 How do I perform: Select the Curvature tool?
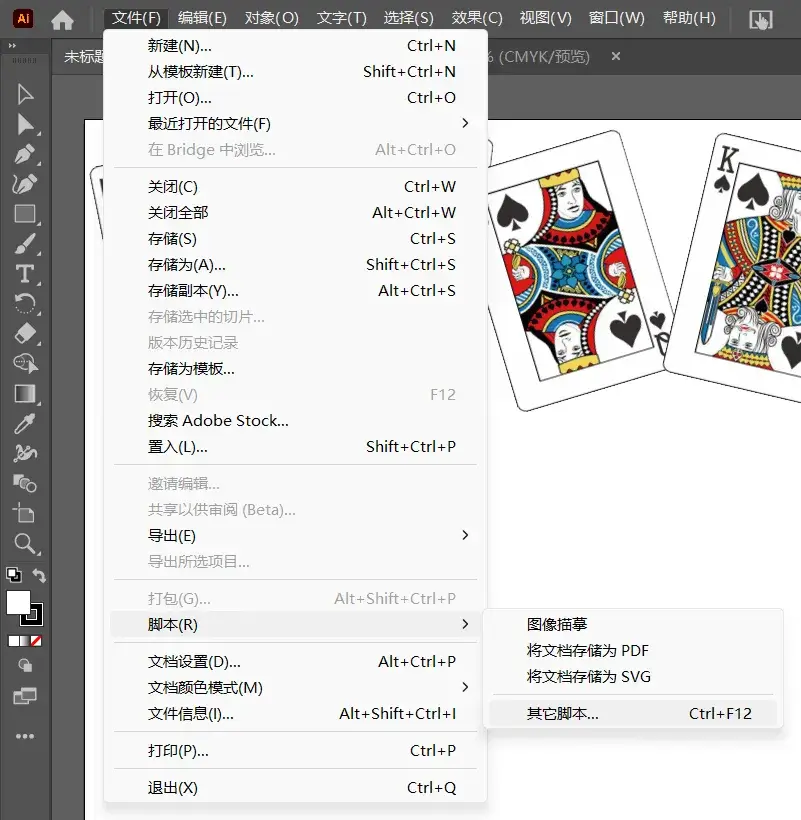pyautogui.click(x=25, y=184)
